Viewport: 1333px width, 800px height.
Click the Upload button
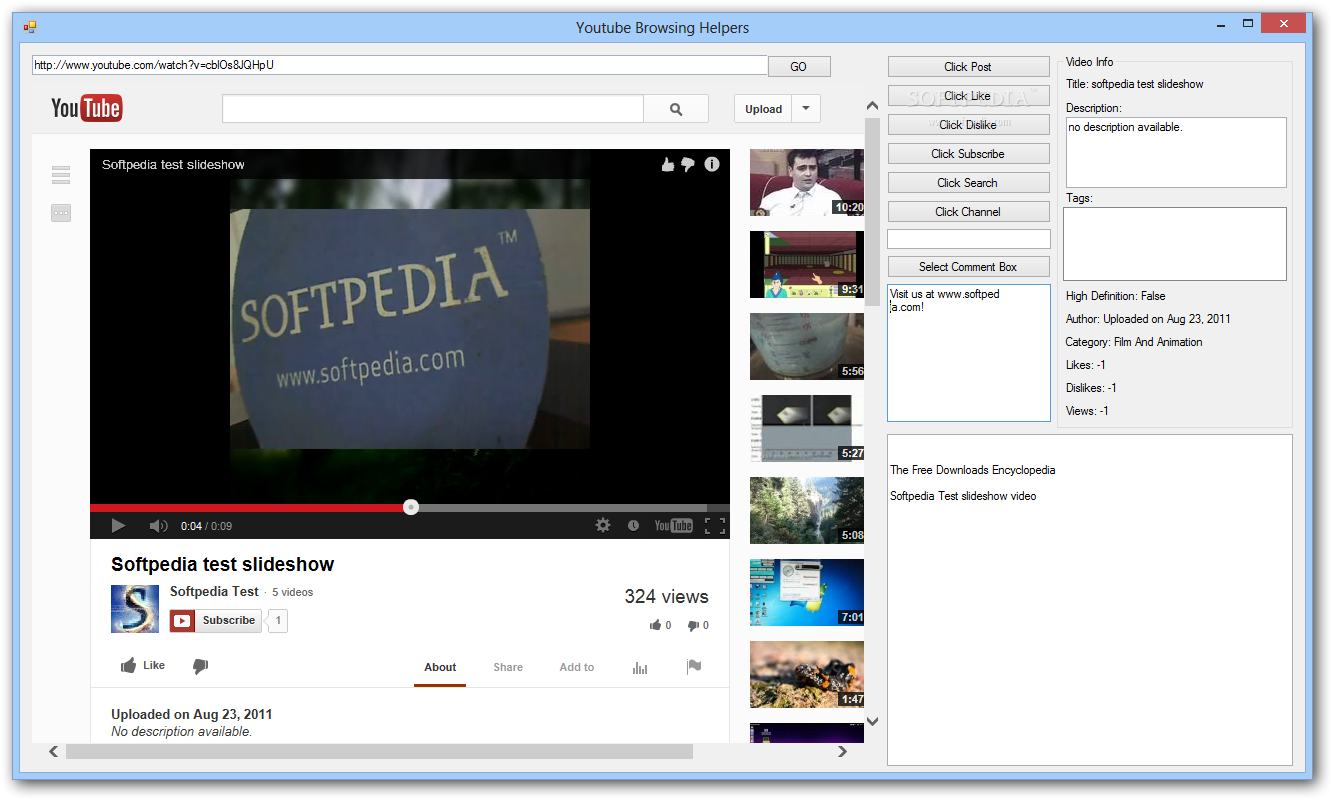tap(763, 109)
